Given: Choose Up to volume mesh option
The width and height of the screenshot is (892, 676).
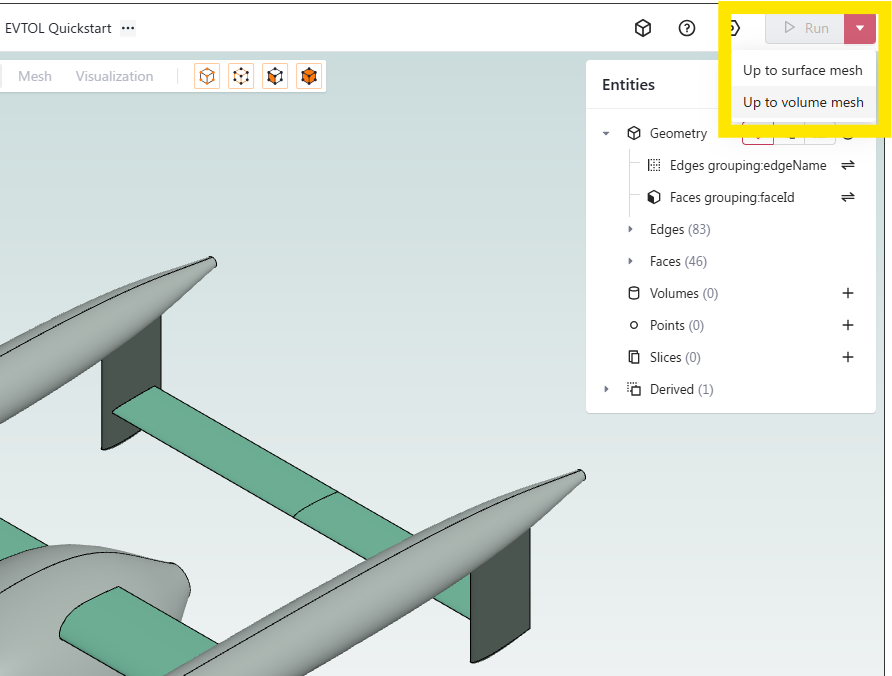Looking at the screenshot, I should click(x=802, y=102).
